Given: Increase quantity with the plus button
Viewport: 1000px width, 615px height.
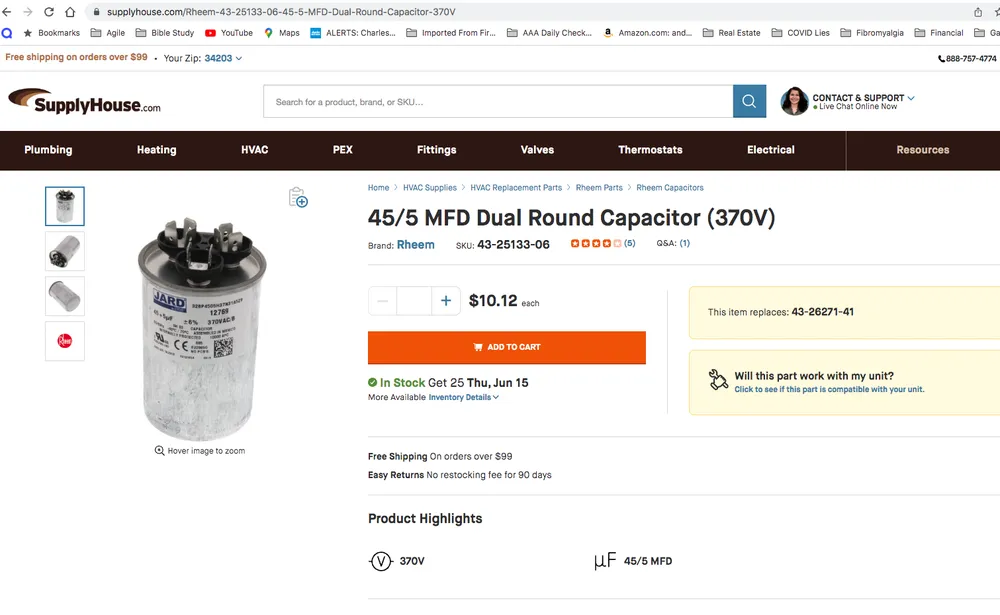Looking at the screenshot, I should point(446,301).
